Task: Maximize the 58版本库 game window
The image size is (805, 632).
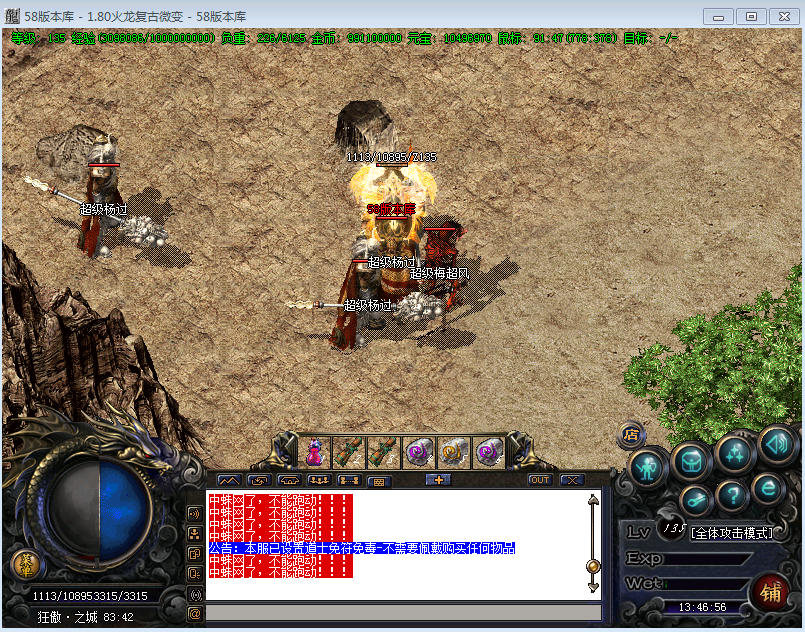Action: point(751,17)
